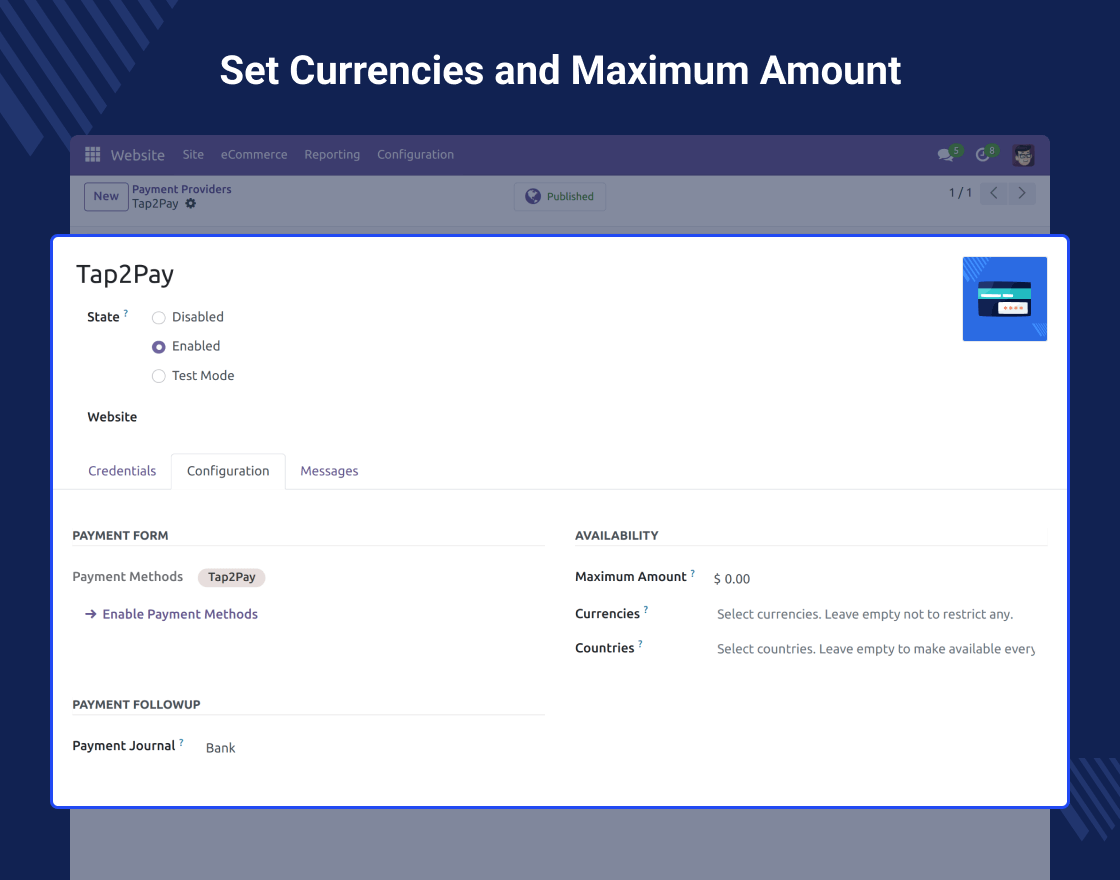This screenshot has height=880, width=1120.
Task: Open the Reporting menu
Action: [x=332, y=154]
